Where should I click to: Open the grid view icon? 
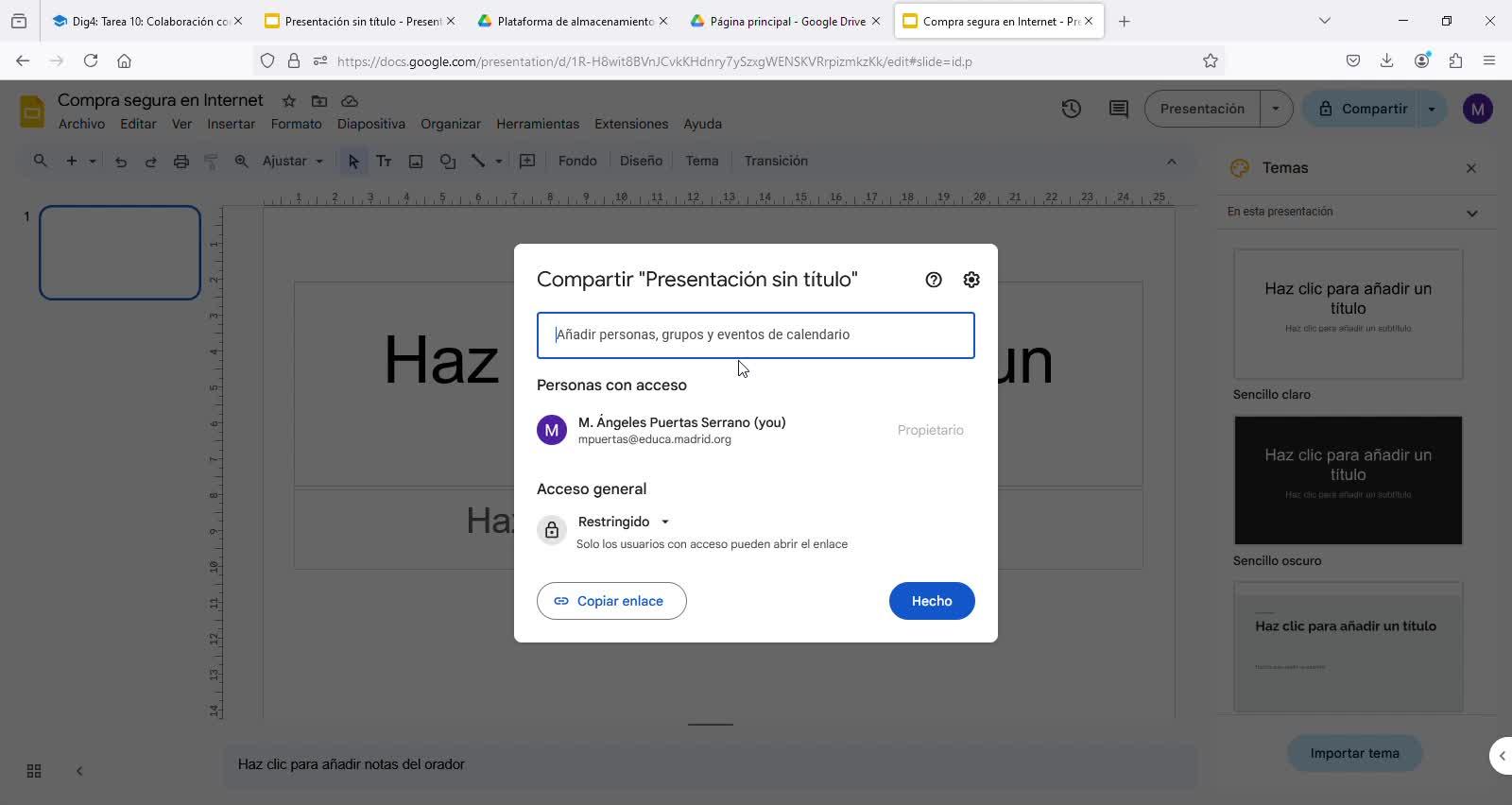(x=34, y=771)
